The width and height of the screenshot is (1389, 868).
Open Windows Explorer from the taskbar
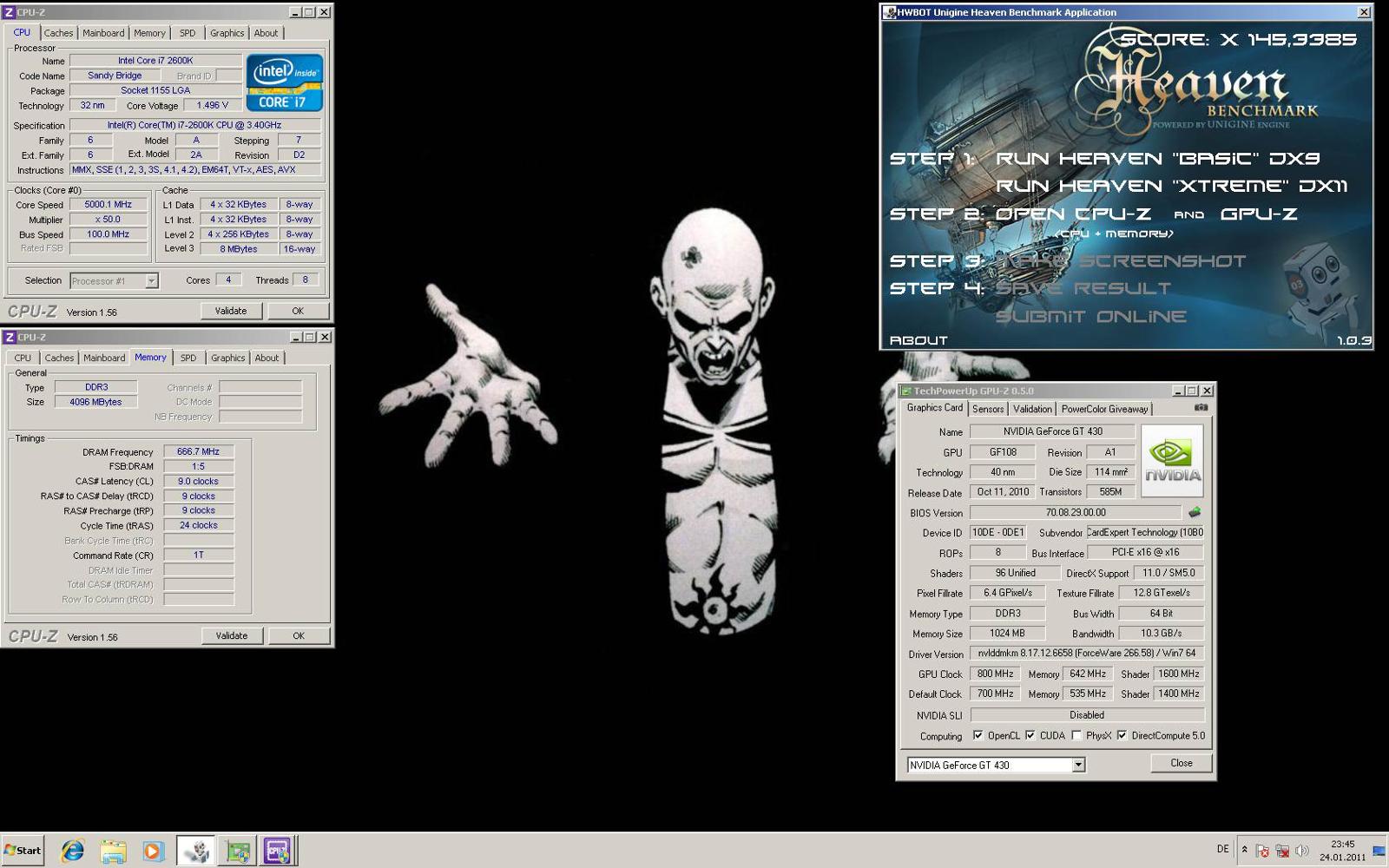pos(113,851)
